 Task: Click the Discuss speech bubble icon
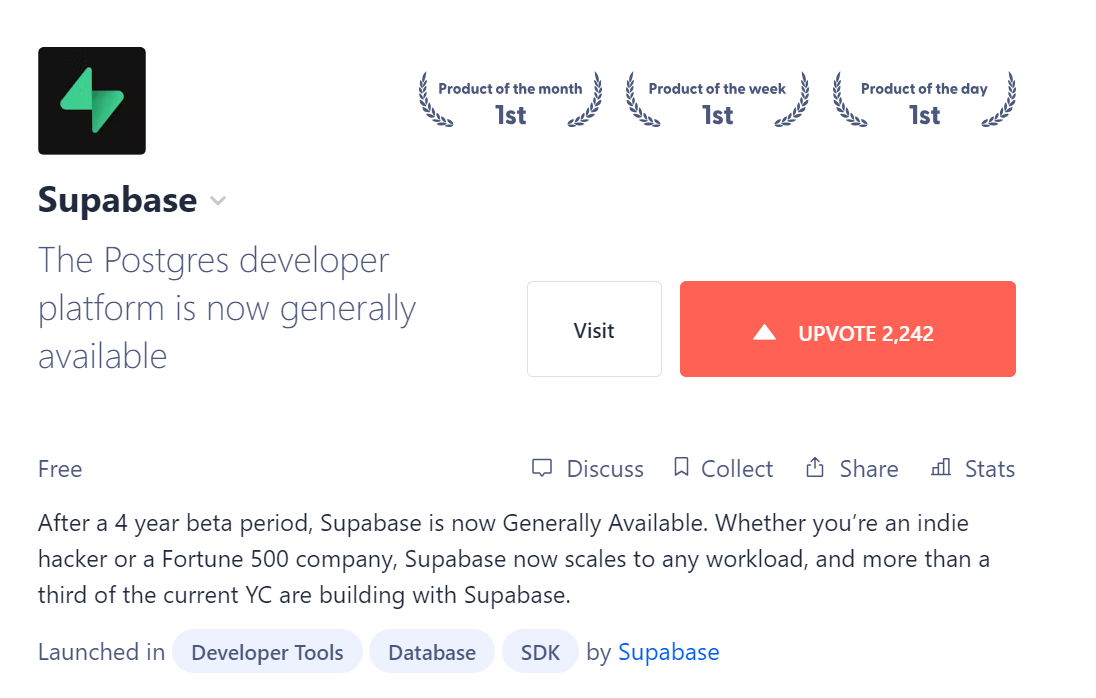click(x=542, y=468)
